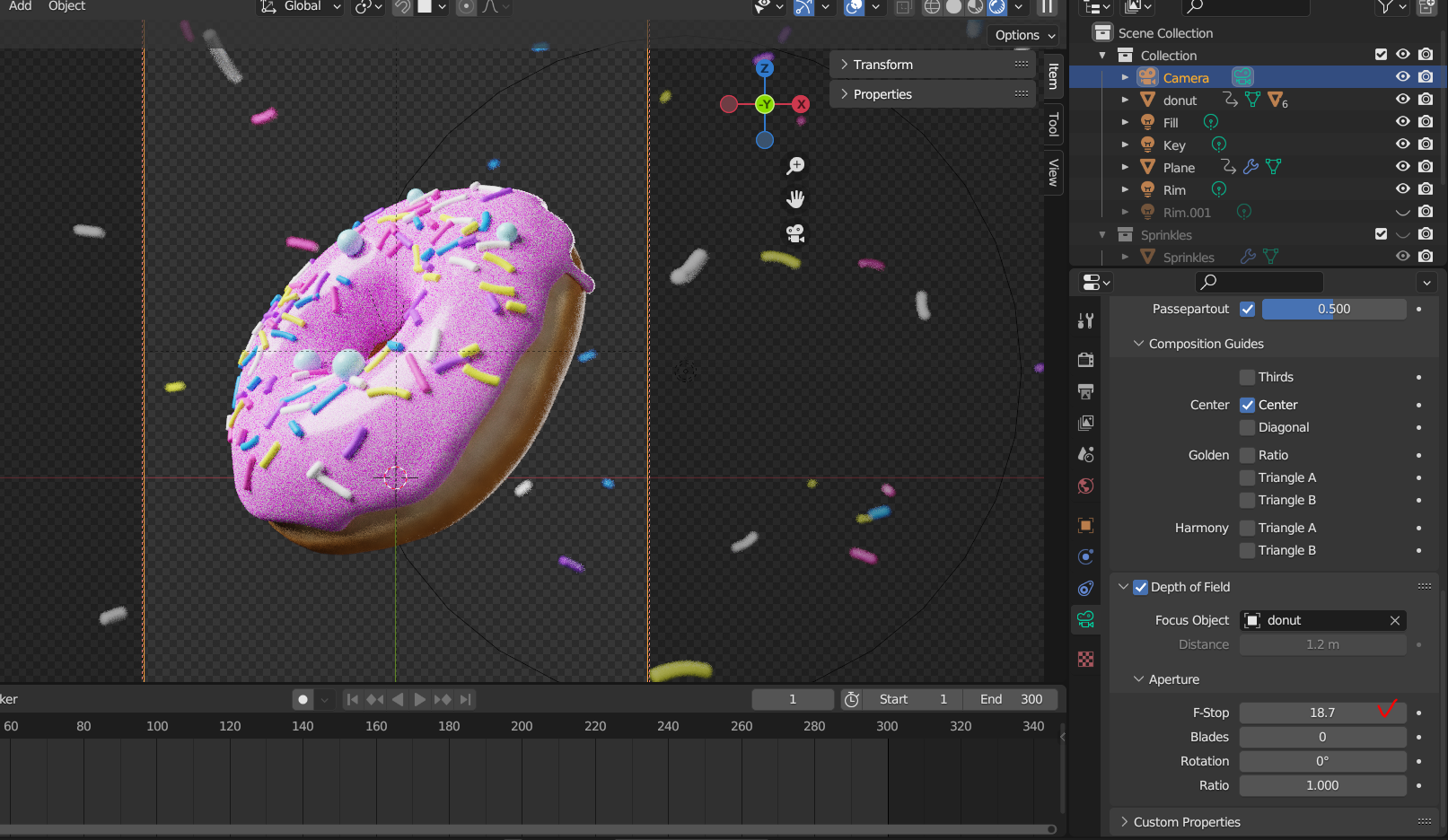Toggle Sprinkles collection exclude checkbox
The width and height of the screenshot is (1448, 840).
pos(1381,234)
